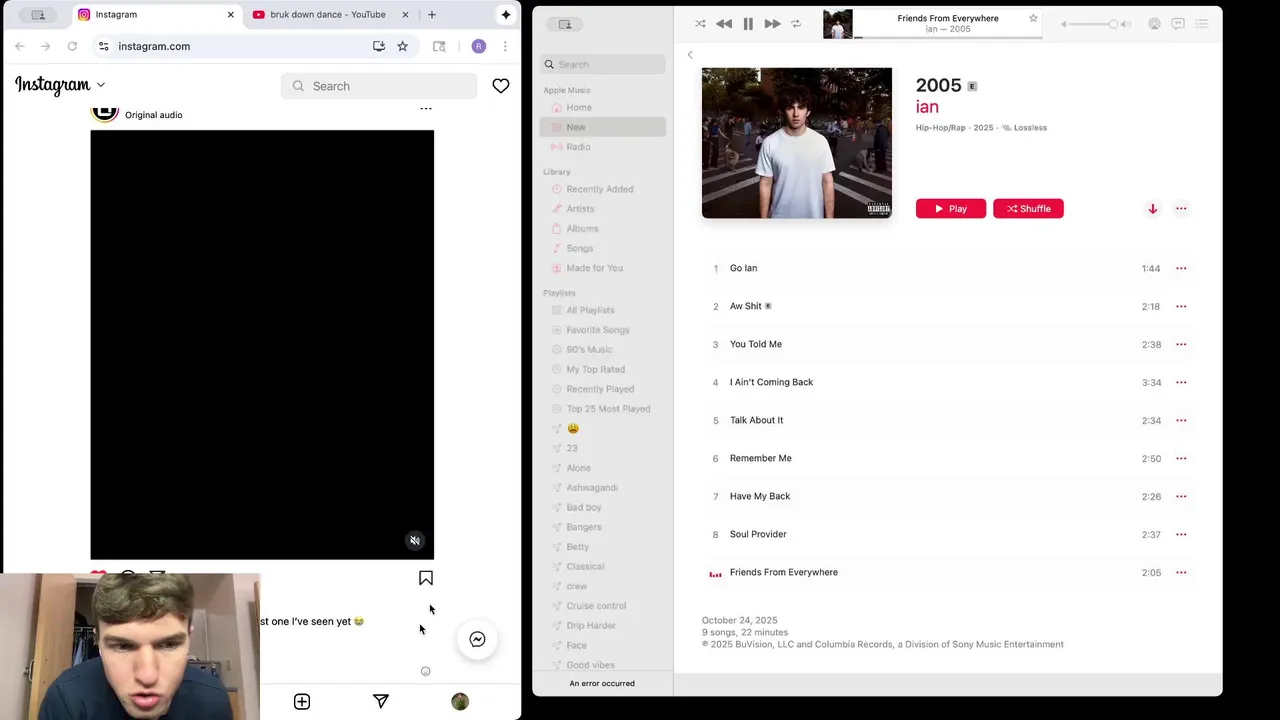Open more options for Remember Me
The width and height of the screenshot is (1280, 720).
[1181, 458]
